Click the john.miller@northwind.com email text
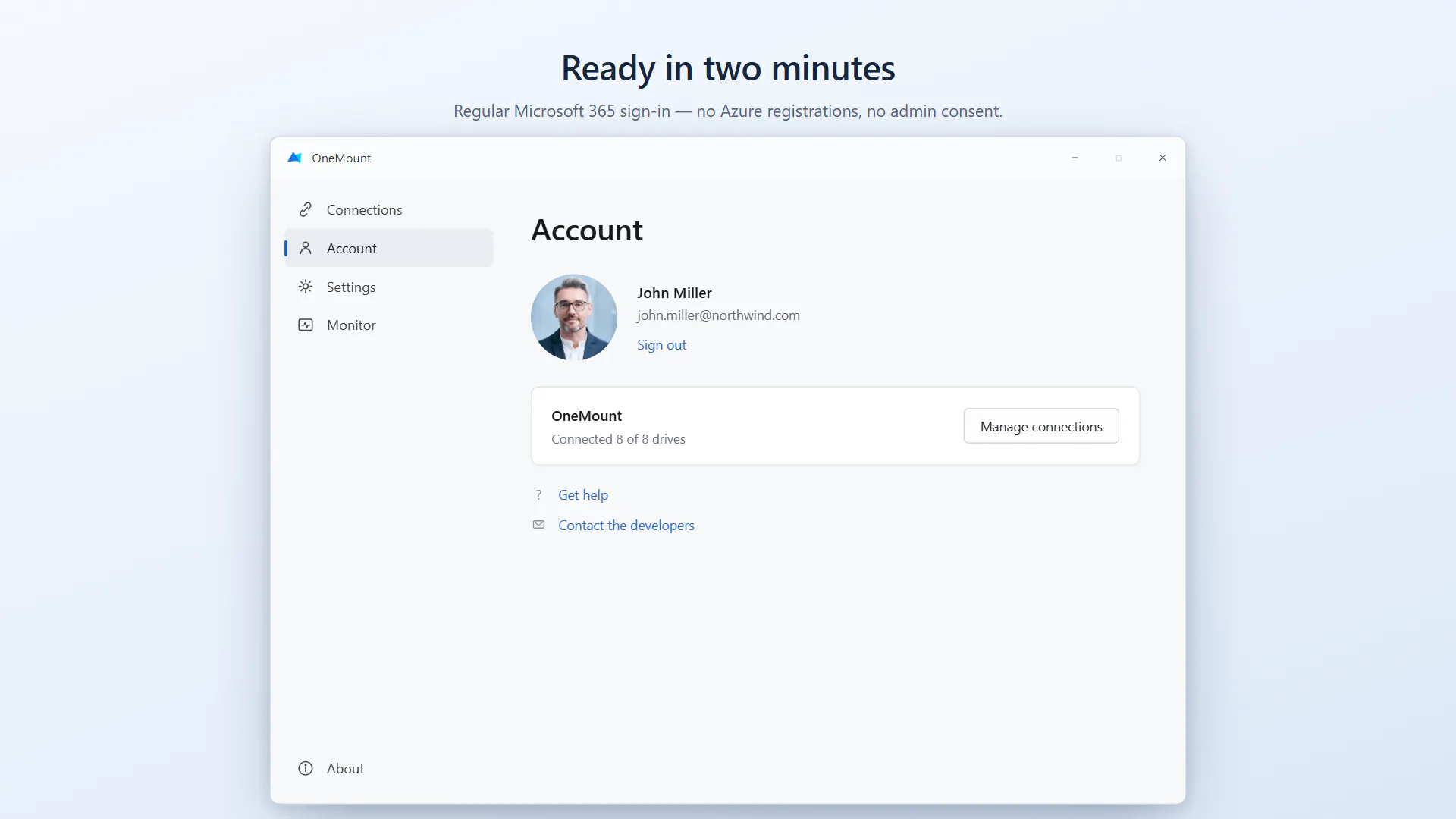This screenshot has width=1456, height=819. pyautogui.click(x=718, y=315)
